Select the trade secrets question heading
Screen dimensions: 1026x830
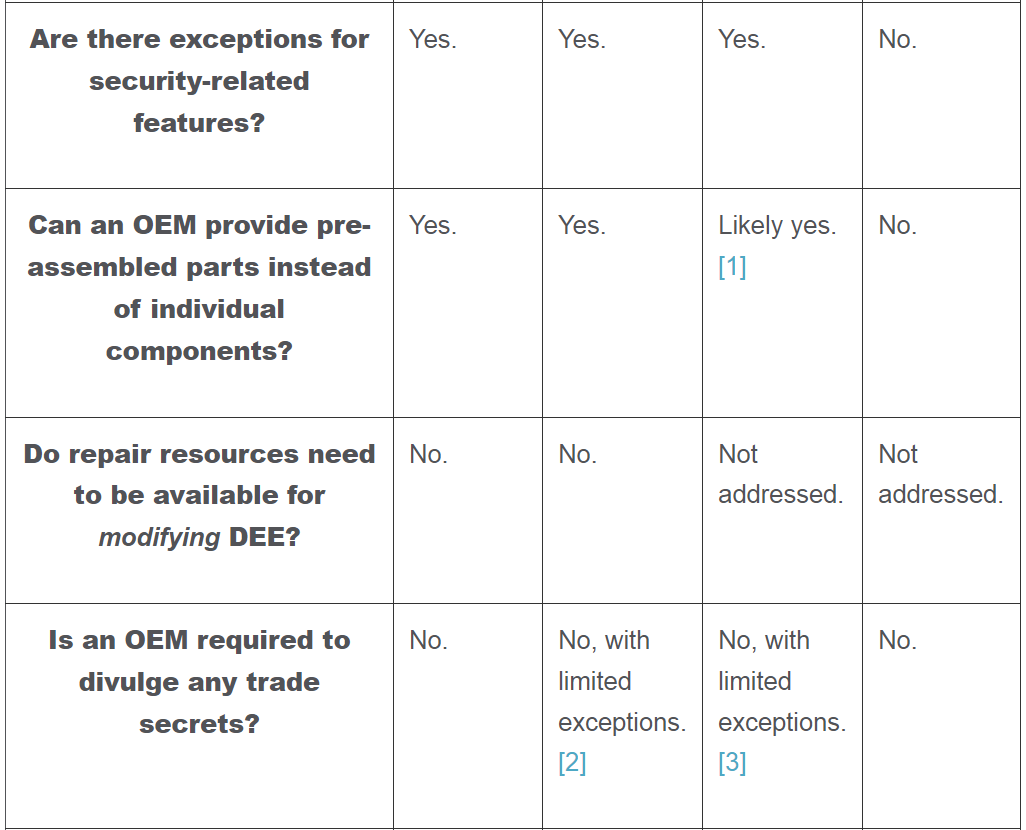point(199,682)
